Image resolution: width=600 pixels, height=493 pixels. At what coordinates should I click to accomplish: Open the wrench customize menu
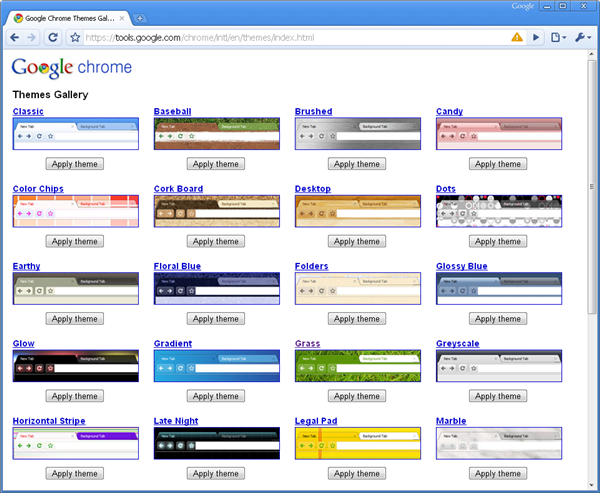tap(583, 38)
